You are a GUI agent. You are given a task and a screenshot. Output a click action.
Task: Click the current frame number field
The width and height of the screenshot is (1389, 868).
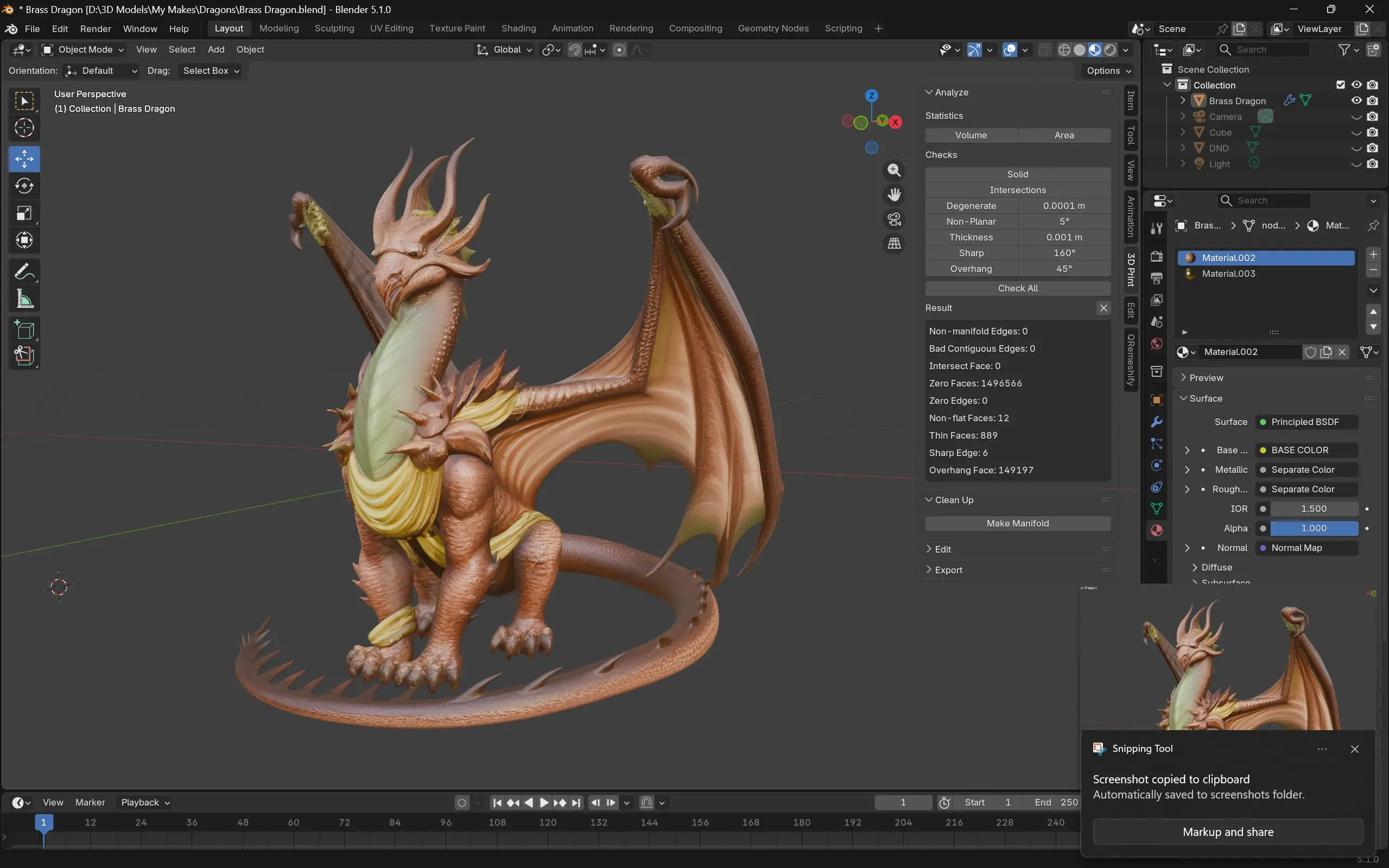coord(903,802)
